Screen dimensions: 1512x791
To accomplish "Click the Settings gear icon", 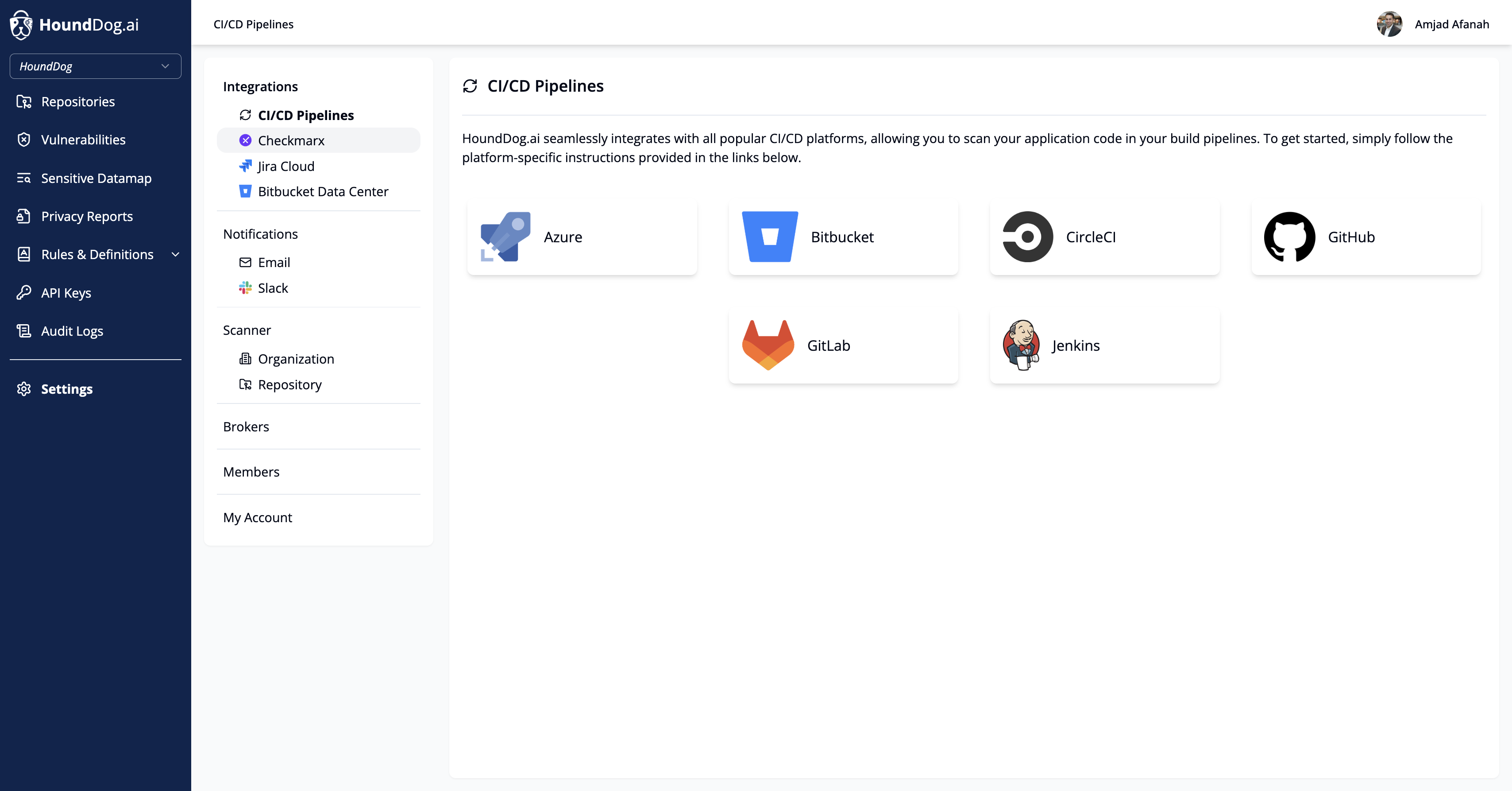I will pyautogui.click(x=23, y=389).
